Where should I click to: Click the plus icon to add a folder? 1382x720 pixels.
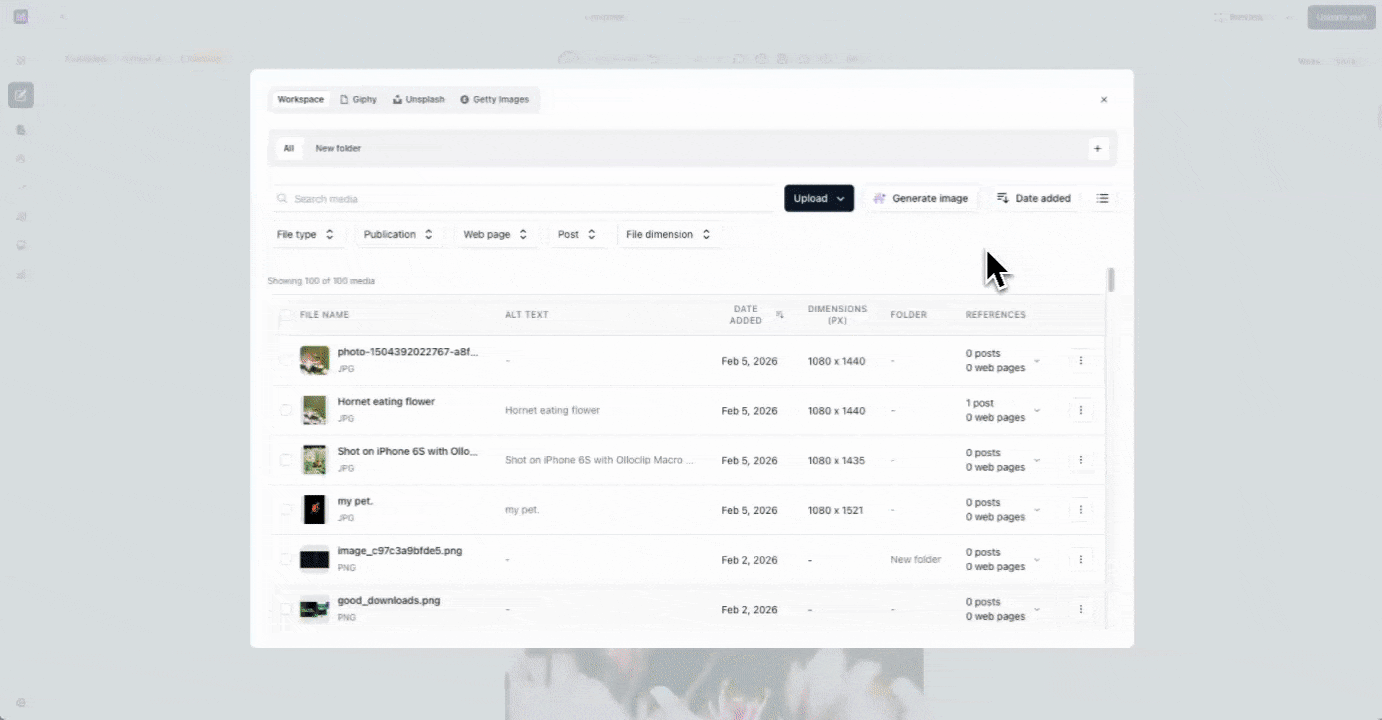point(1097,148)
